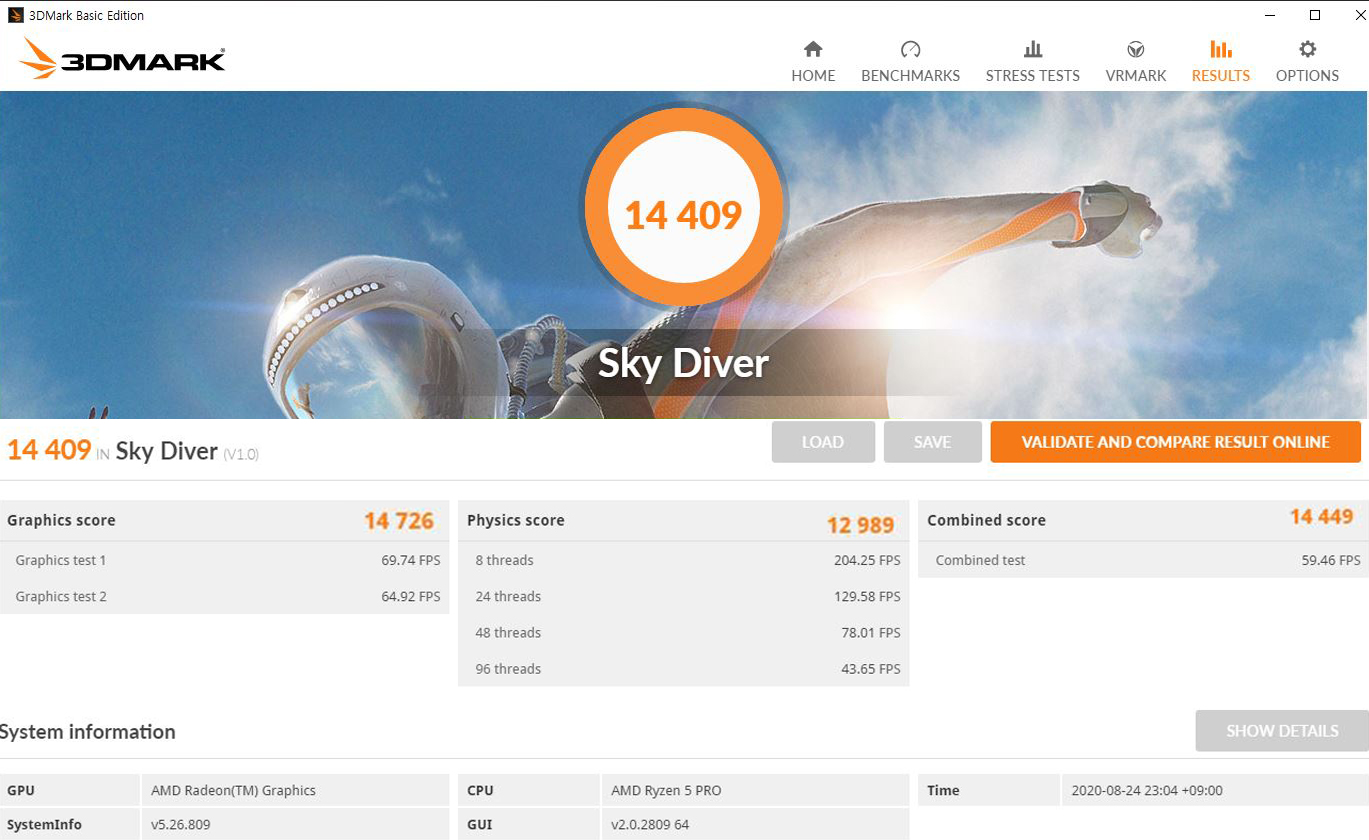
Task: Select the 14 726 graphics score value
Action: (399, 520)
